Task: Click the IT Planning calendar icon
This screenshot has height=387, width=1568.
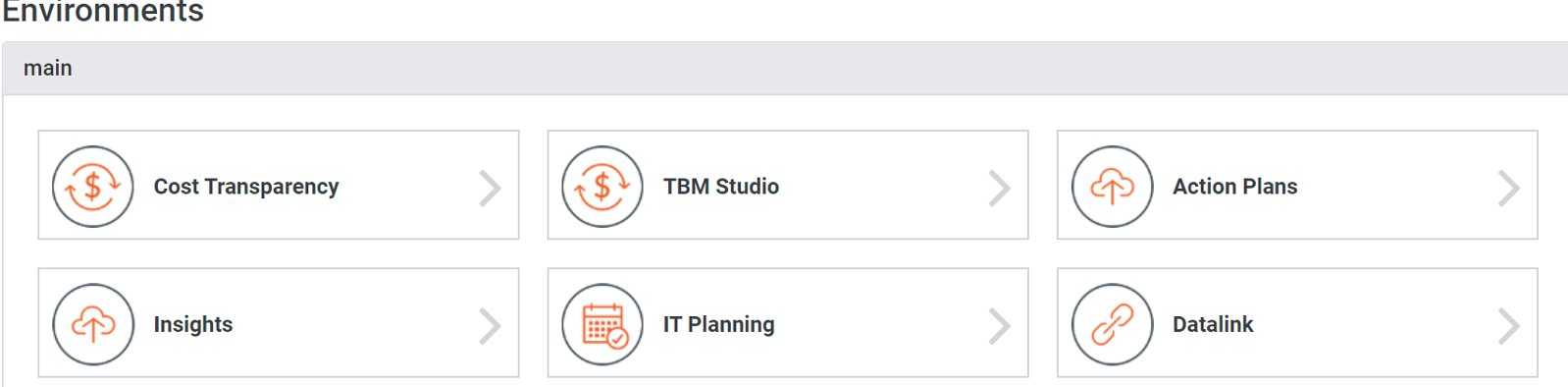Action: pyautogui.click(x=602, y=324)
